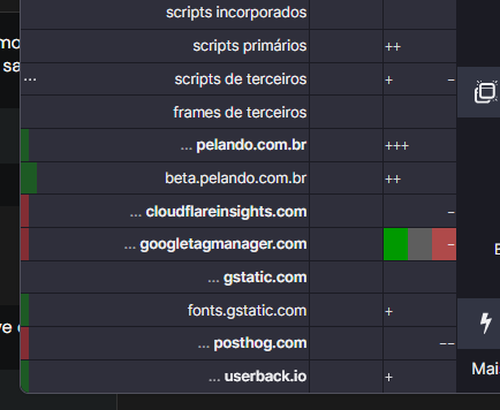Click the gstatic.com hostname
The height and width of the screenshot is (410, 500).
(x=265, y=277)
